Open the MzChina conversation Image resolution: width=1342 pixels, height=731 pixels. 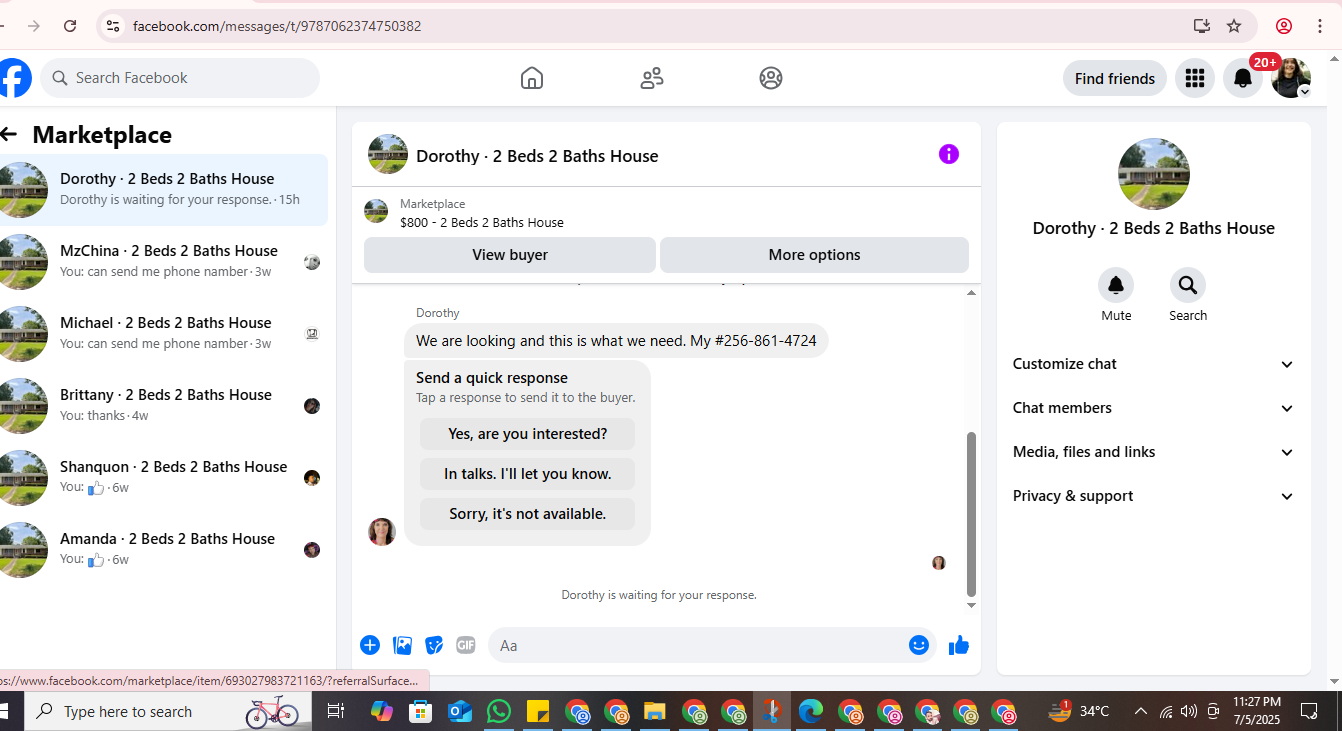pos(164,261)
